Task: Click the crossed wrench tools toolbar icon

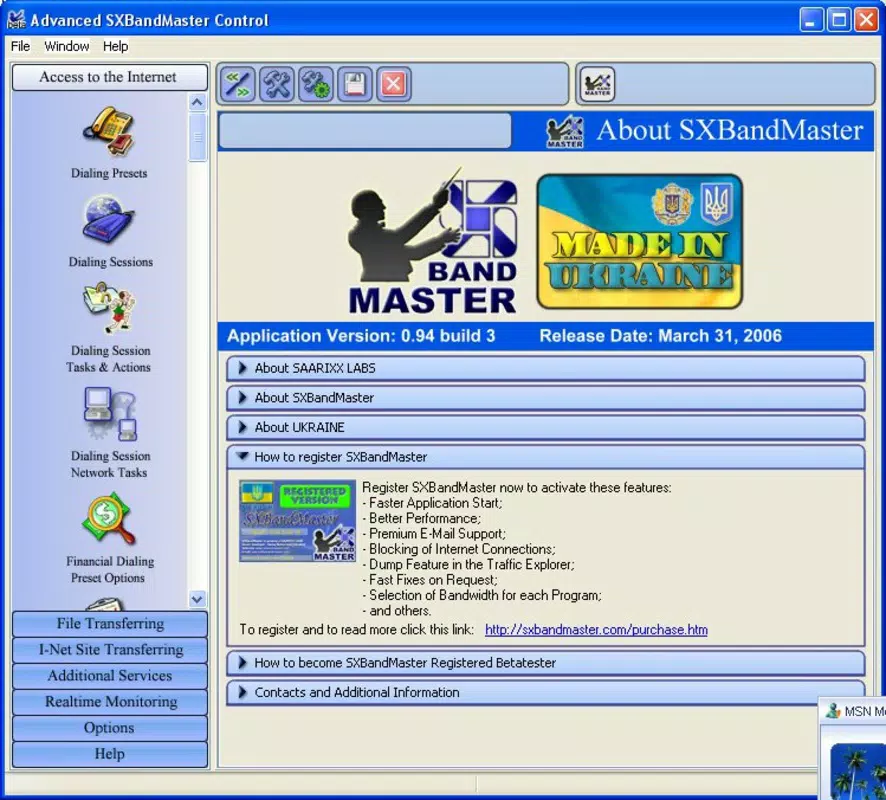Action: [x=276, y=84]
